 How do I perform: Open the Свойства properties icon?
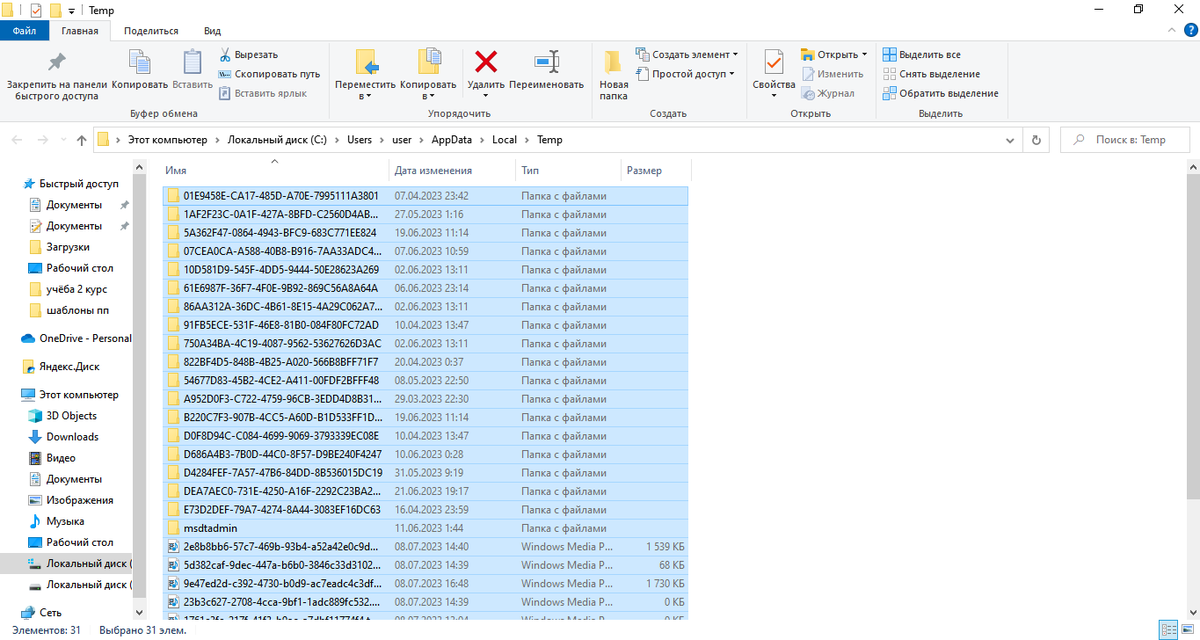pyautogui.click(x=773, y=62)
